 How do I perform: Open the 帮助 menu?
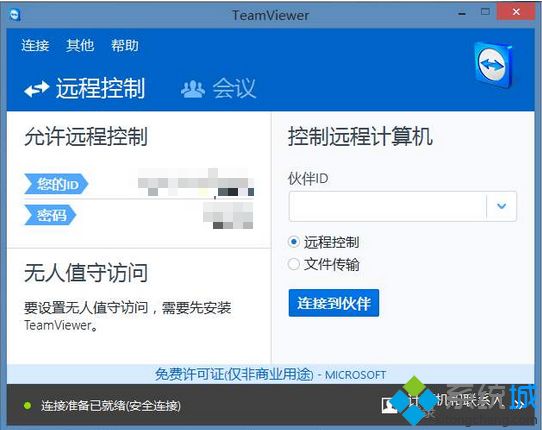(x=125, y=45)
